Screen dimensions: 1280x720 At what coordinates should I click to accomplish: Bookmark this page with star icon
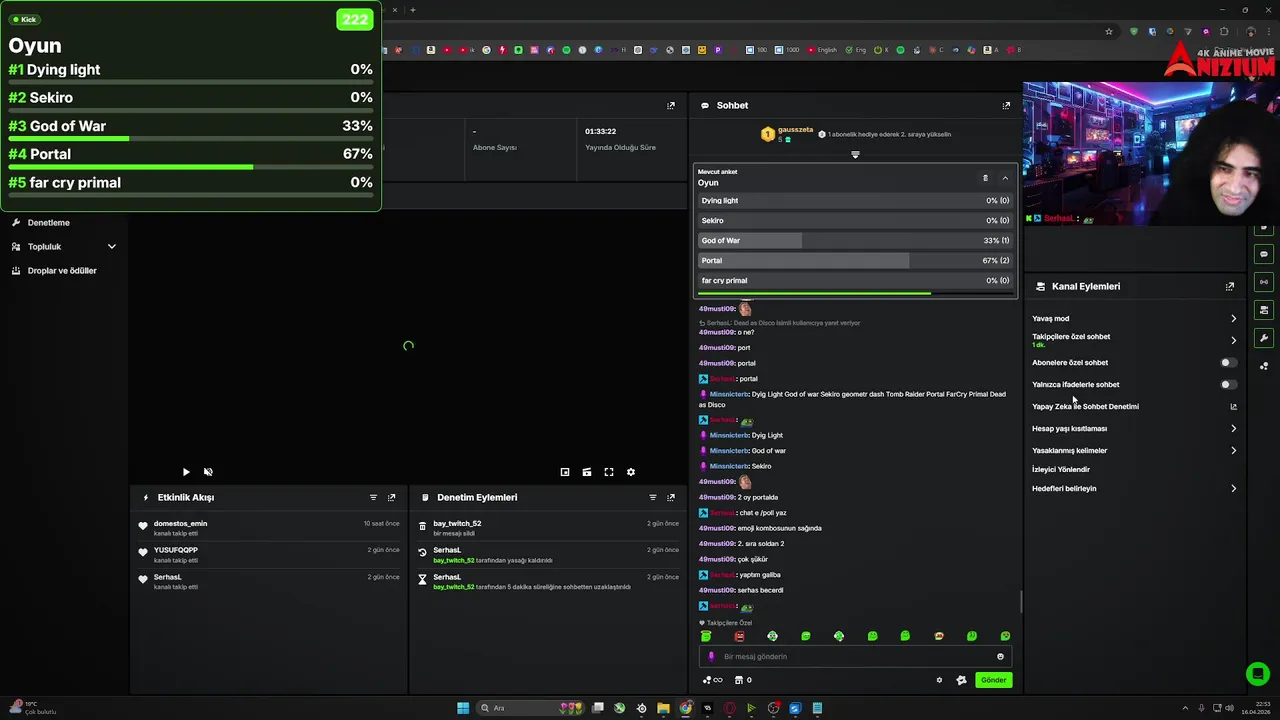(1109, 31)
